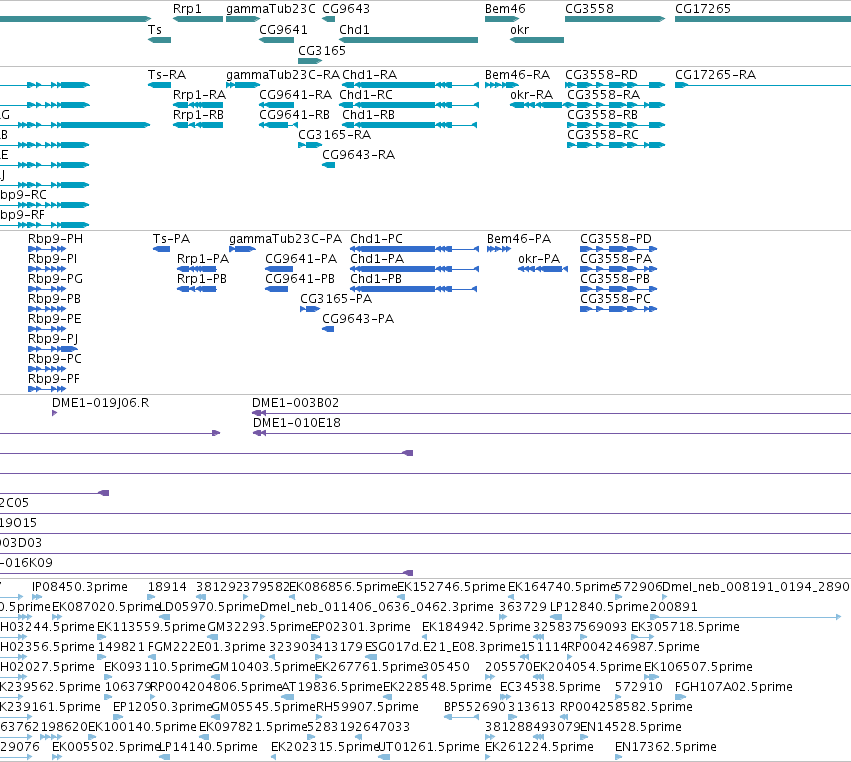Click the CG3165-PA protein

pyautogui.click(x=310, y=309)
